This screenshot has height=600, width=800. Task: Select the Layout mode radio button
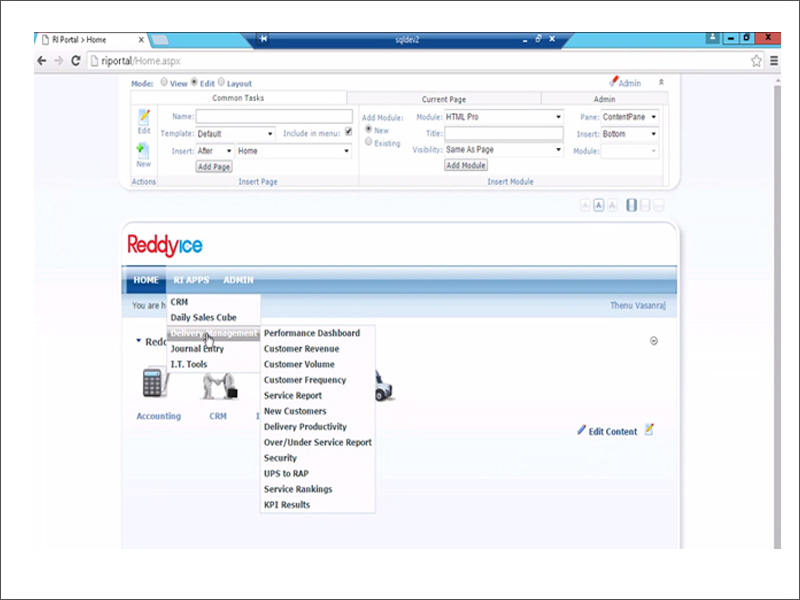[x=221, y=83]
